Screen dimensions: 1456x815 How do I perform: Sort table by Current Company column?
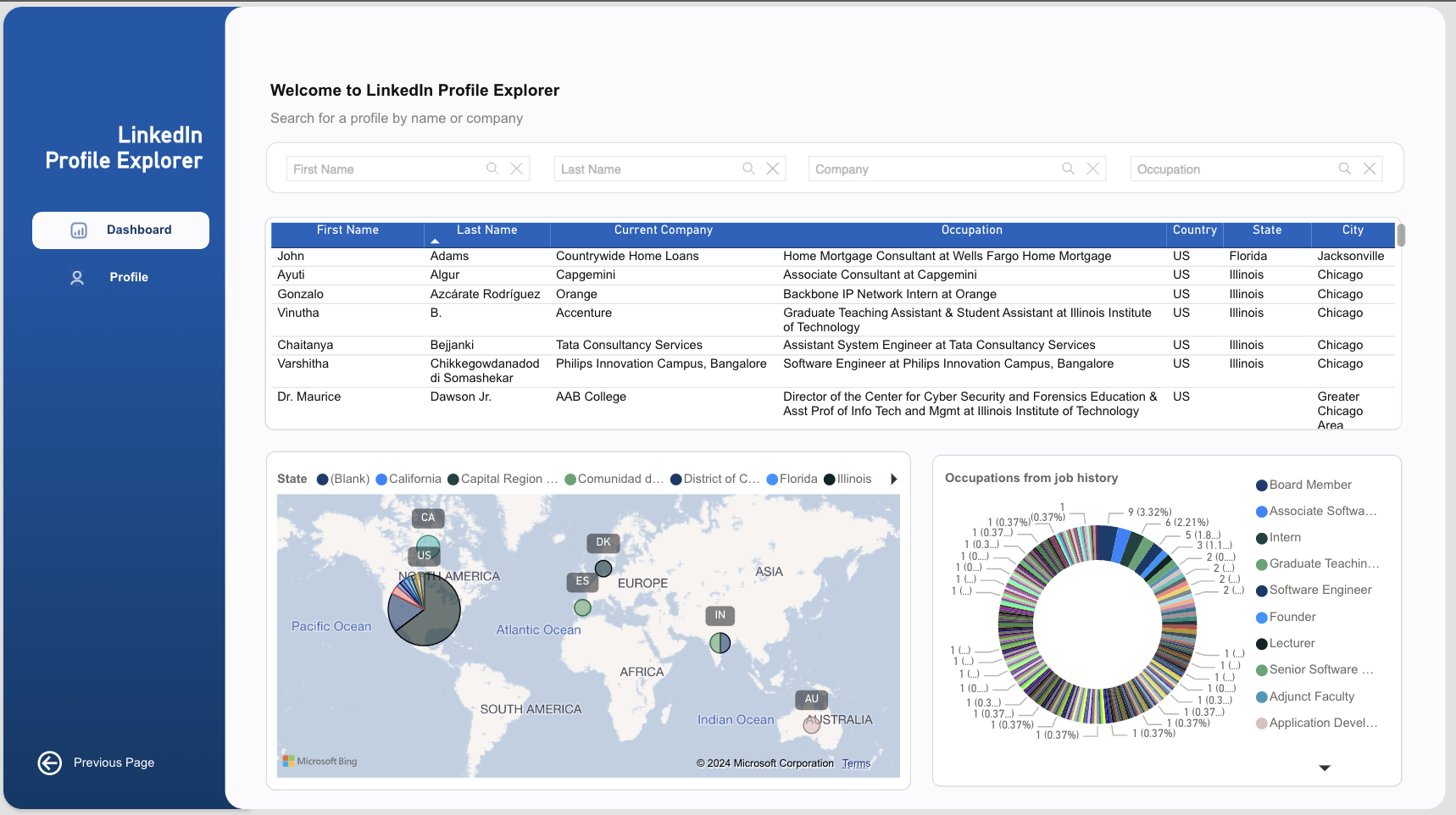point(664,230)
